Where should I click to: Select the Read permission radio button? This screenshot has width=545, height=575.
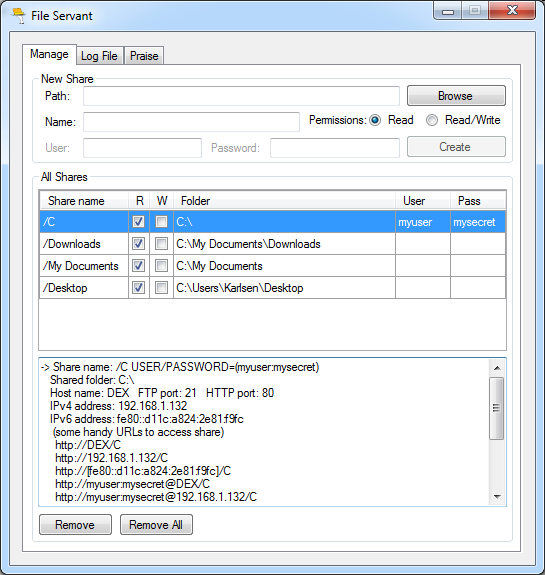pos(375,120)
